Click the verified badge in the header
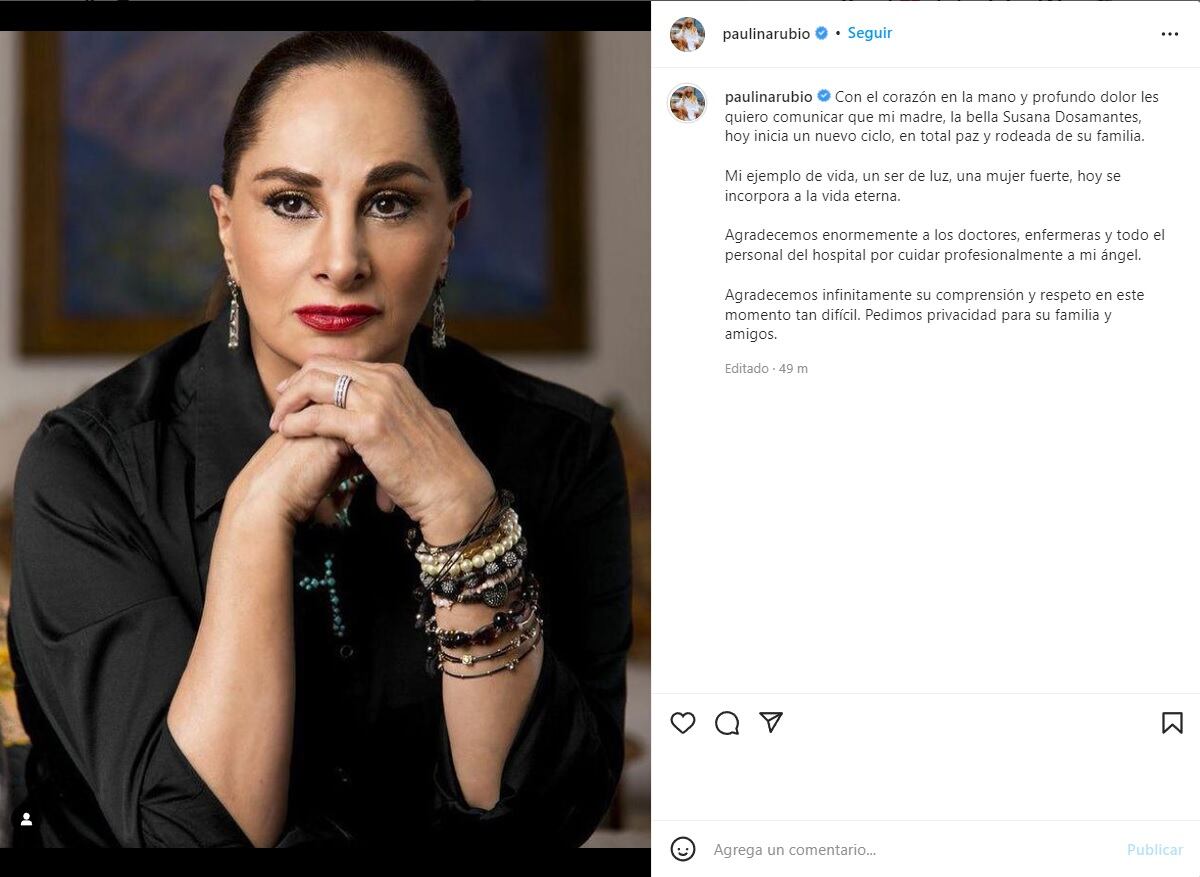The image size is (1200, 877). click(822, 33)
